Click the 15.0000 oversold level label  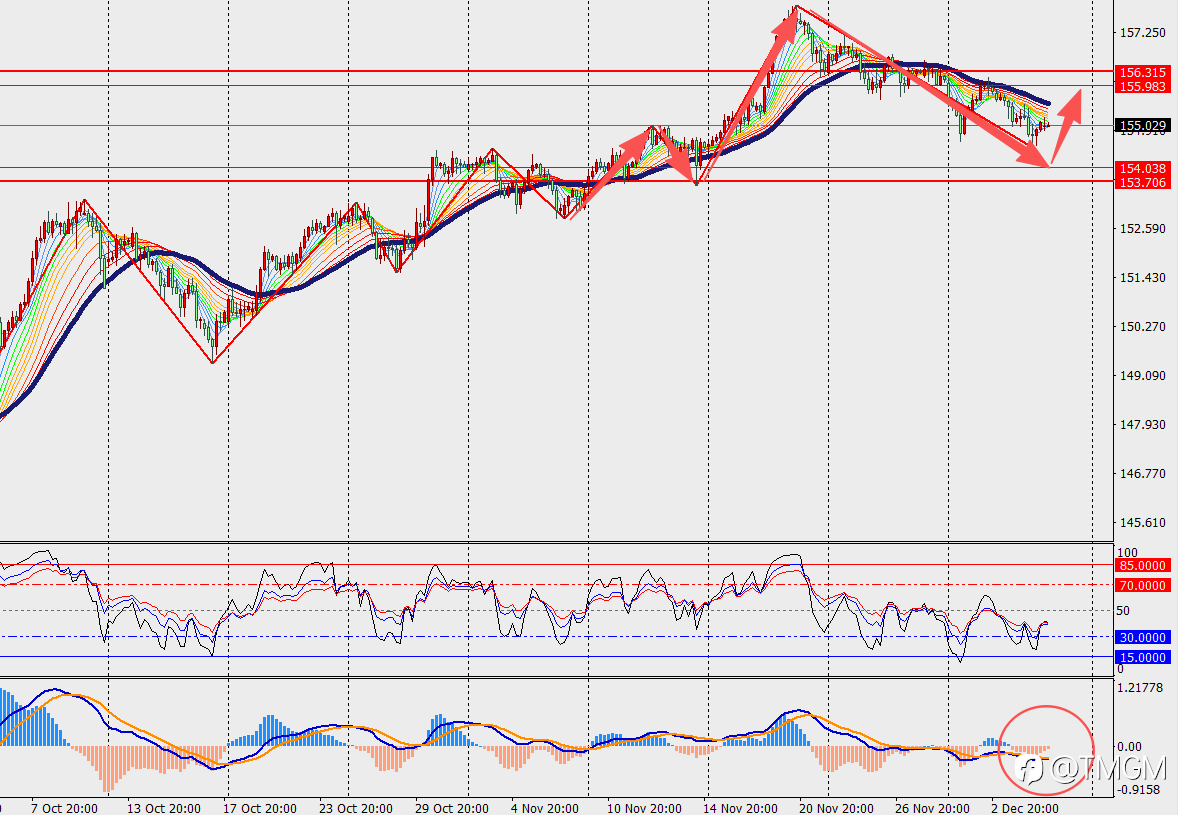(1142, 657)
